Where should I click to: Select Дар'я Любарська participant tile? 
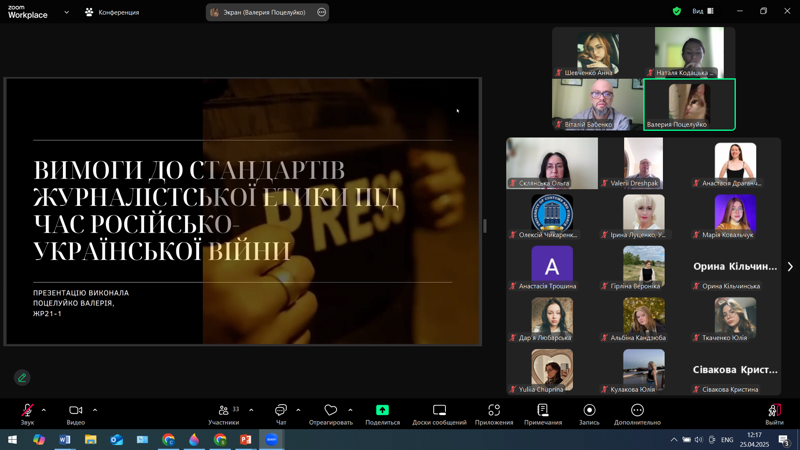point(552,318)
